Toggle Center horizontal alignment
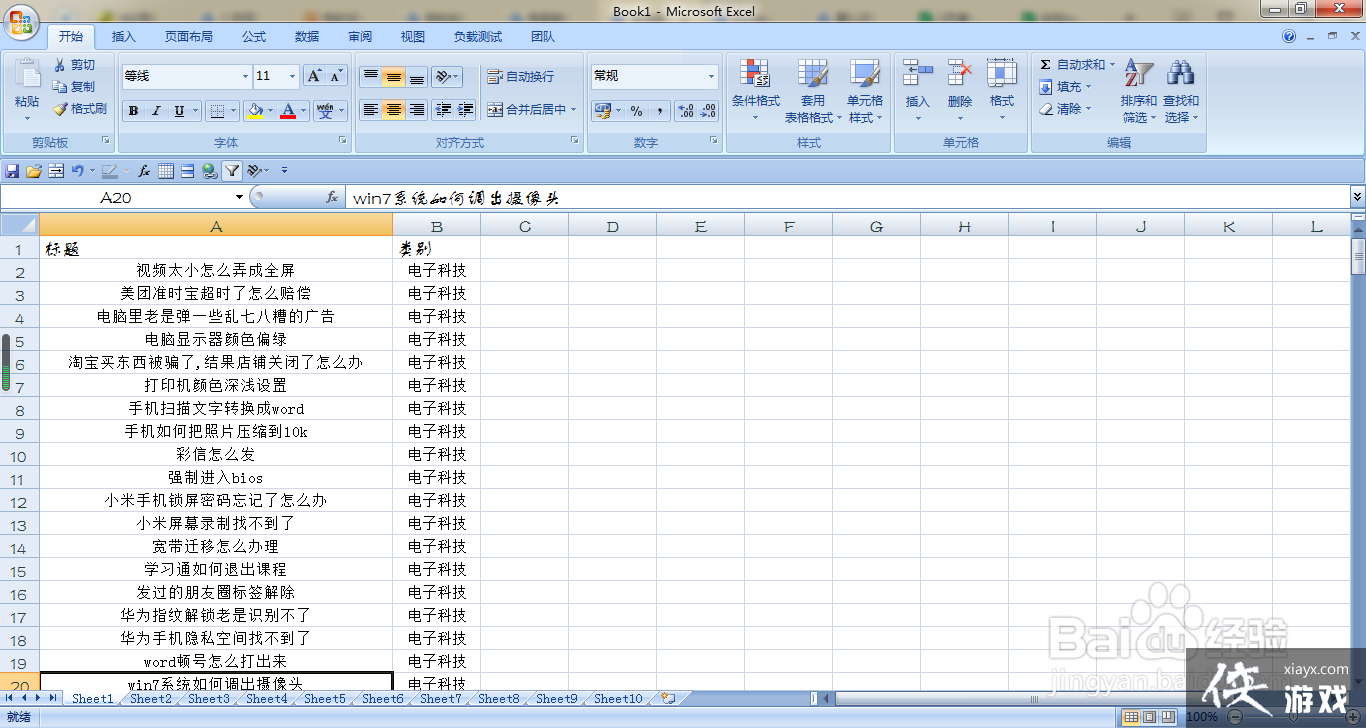The height and width of the screenshot is (728, 1366). [394, 110]
